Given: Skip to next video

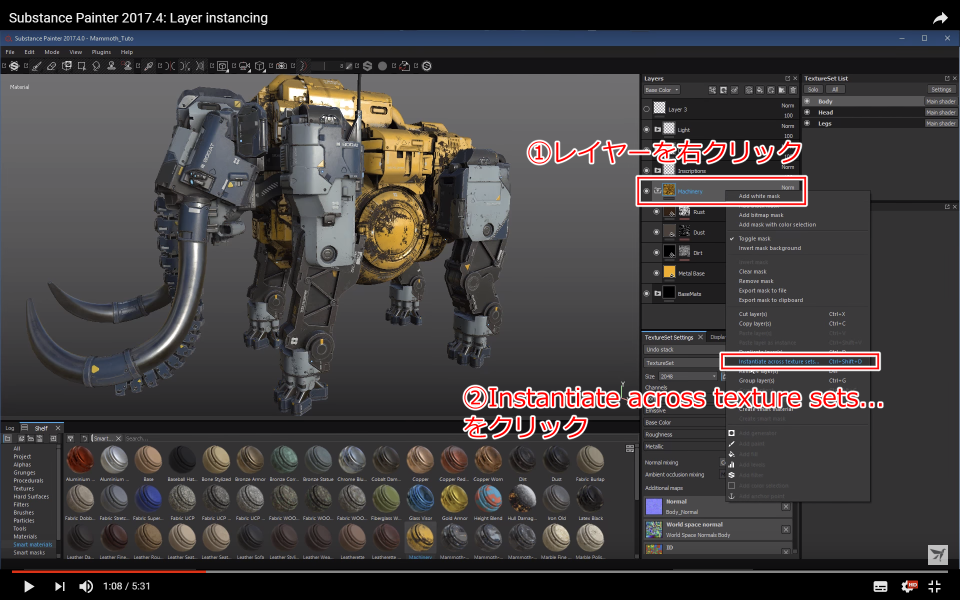Looking at the screenshot, I should pos(59,586).
